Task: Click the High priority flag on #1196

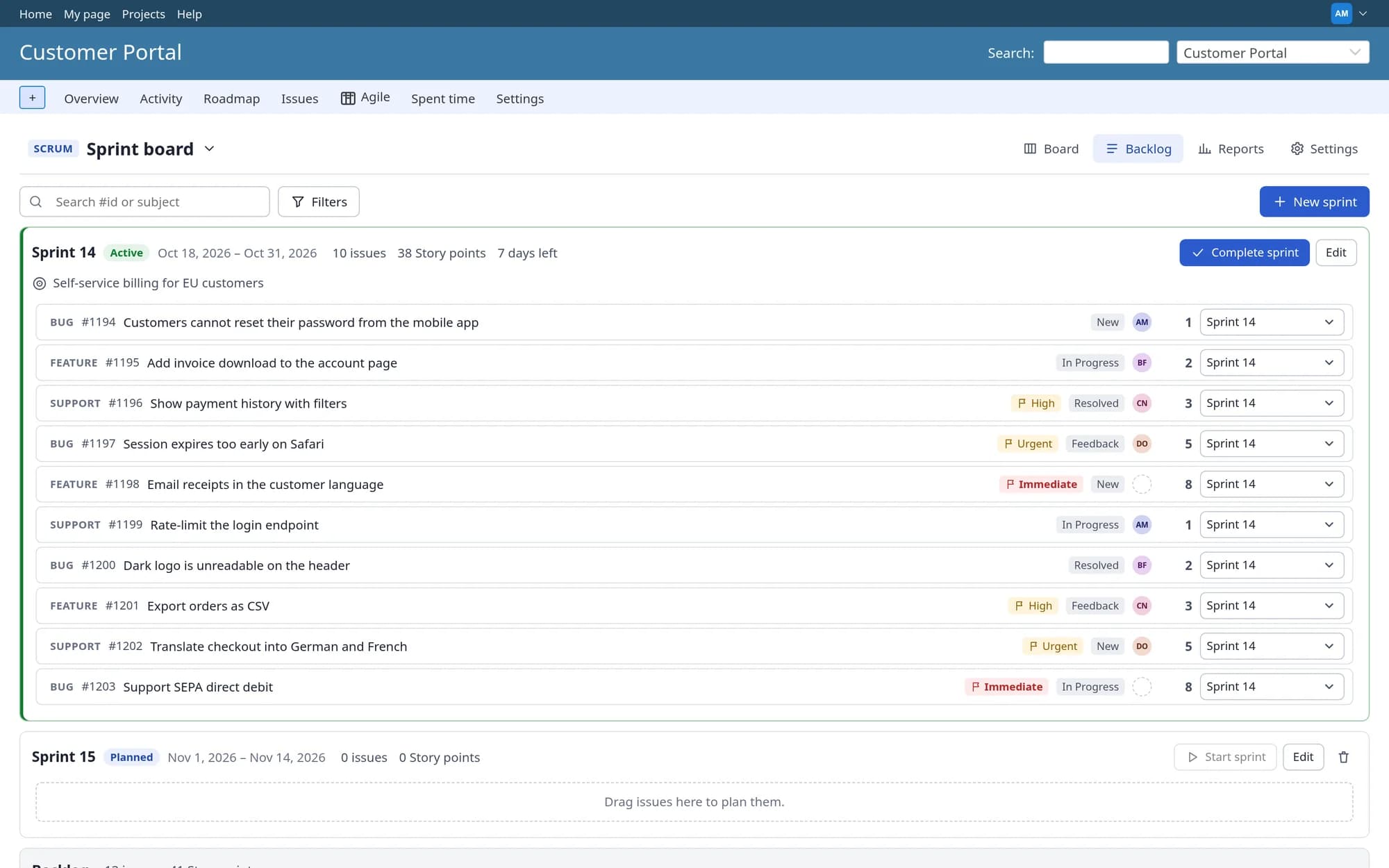Action: pos(1035,403)
